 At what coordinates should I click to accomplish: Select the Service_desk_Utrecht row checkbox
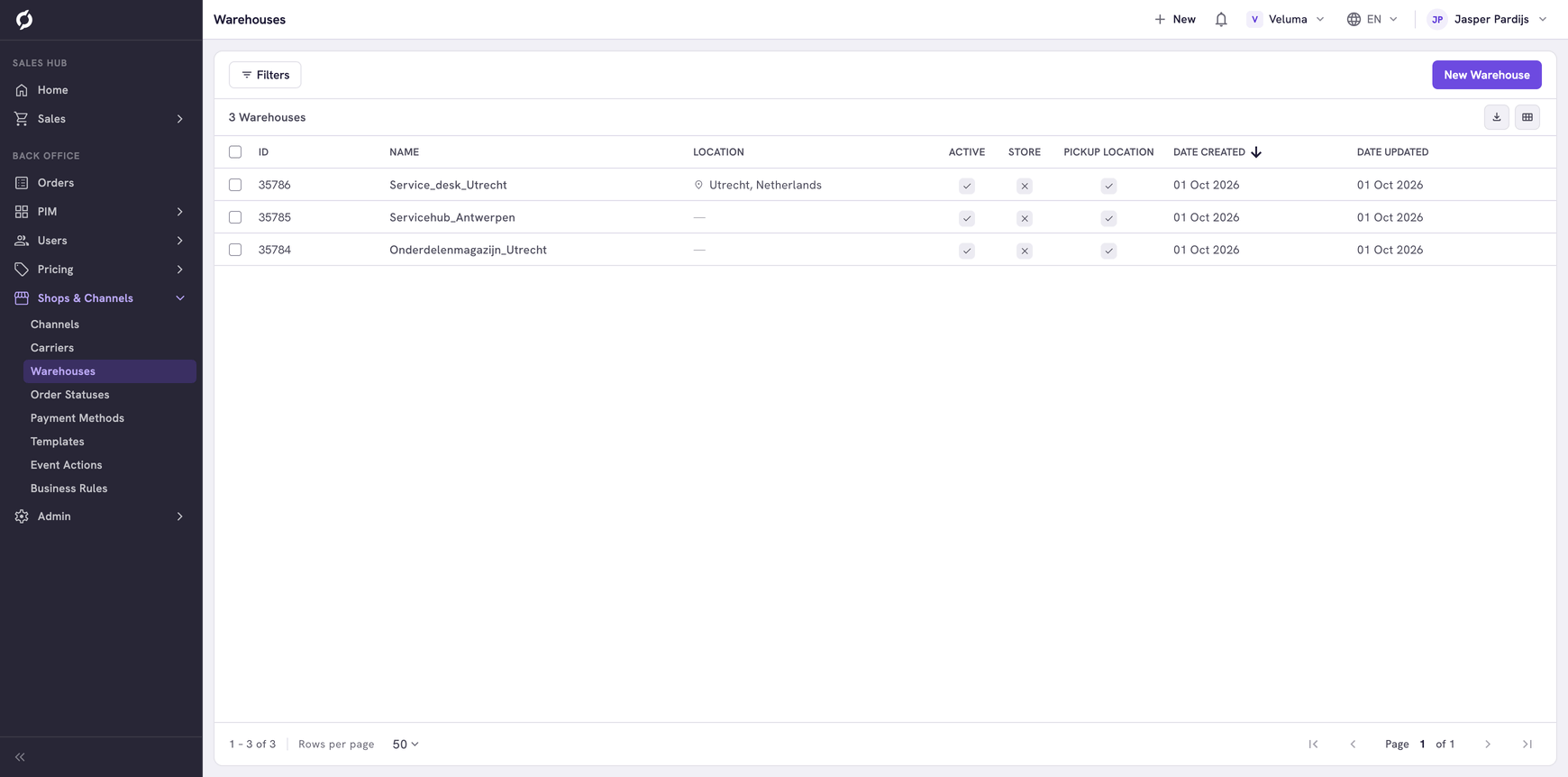coord(235,185)
